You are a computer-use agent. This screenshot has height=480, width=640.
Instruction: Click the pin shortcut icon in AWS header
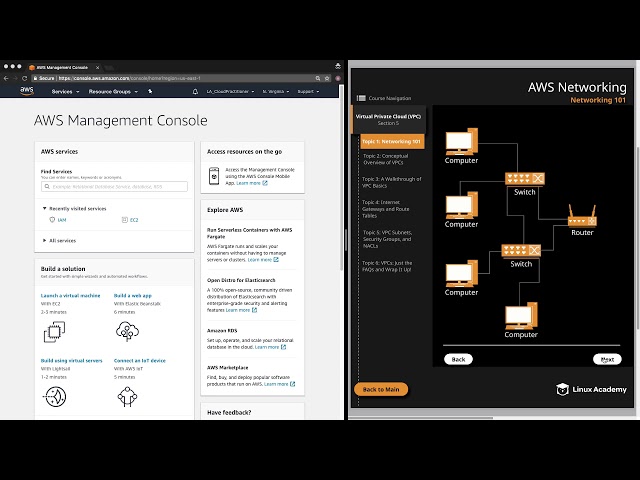pos(150,91)
